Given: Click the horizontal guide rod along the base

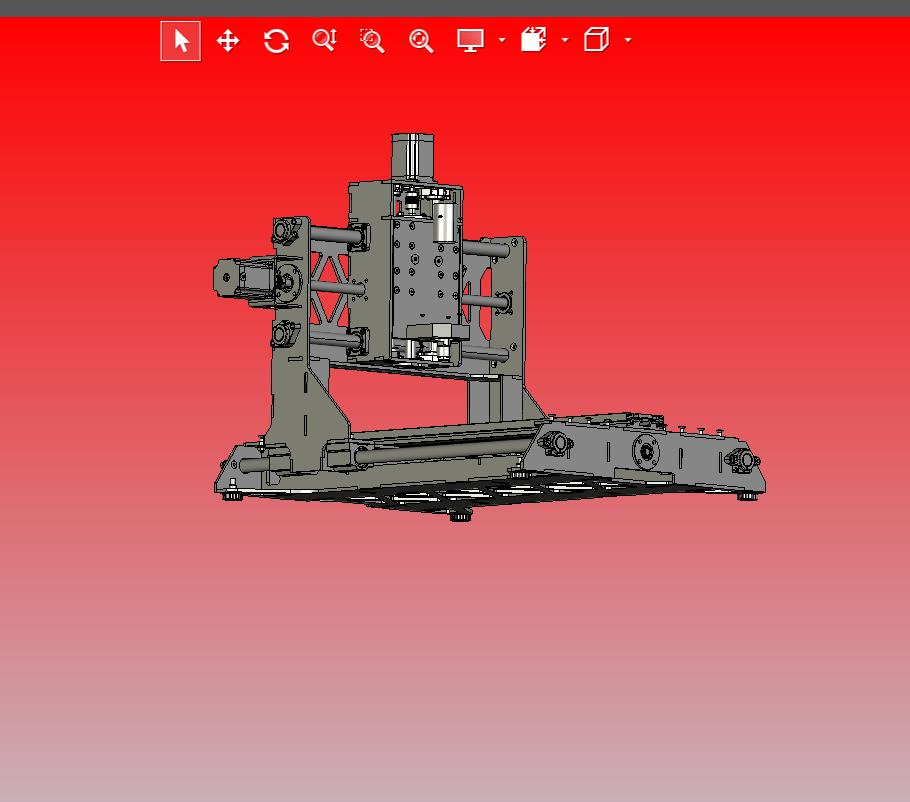Looking at the screenshot, I should pos(440,449).
